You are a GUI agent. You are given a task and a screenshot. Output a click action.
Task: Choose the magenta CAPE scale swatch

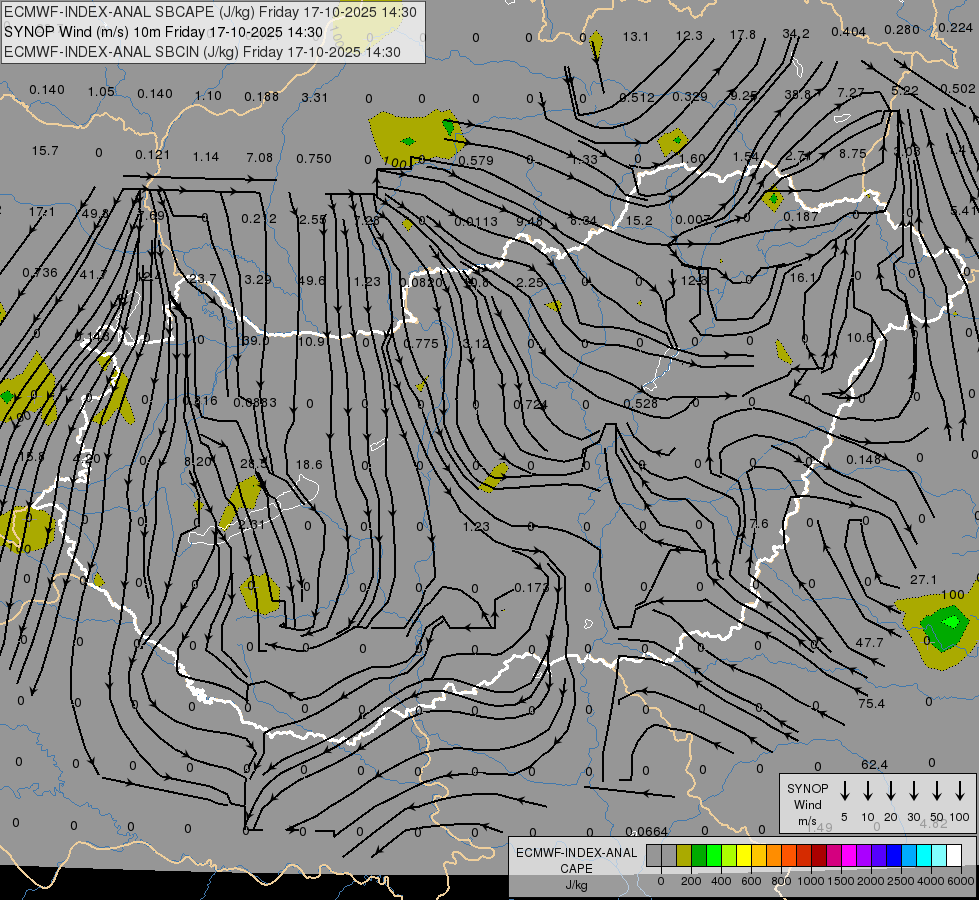pos(849,855)
